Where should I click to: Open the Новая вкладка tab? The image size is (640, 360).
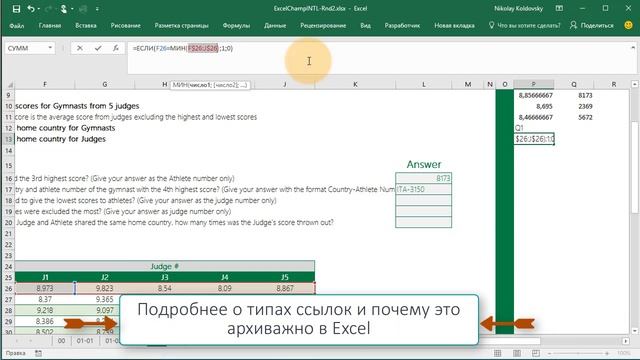454,25
